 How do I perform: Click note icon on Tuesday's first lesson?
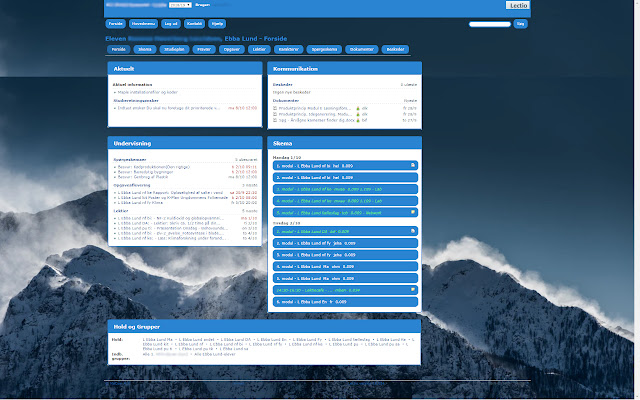tap(412, 230)
